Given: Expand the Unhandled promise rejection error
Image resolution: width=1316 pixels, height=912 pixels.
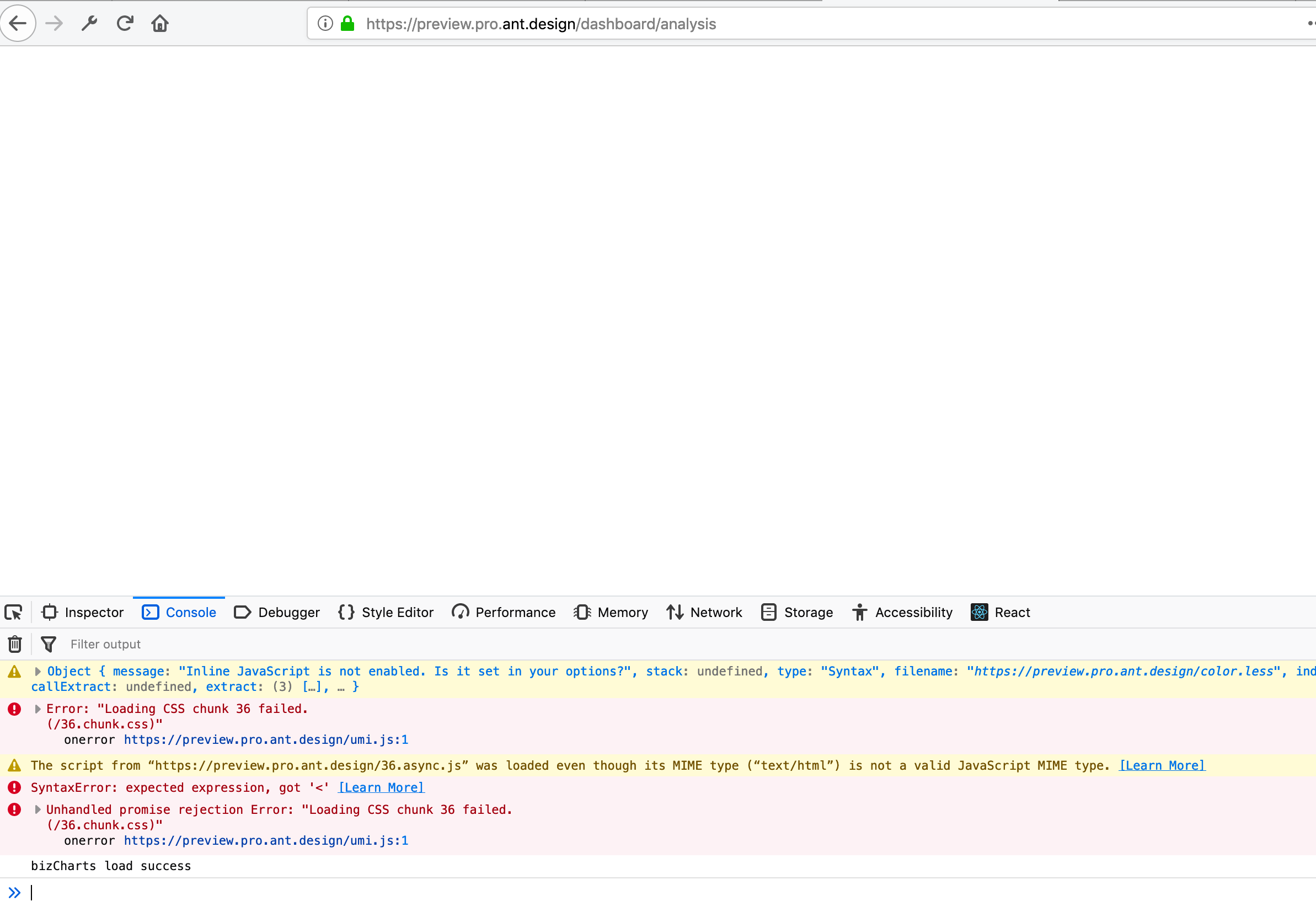Looking at the screenshot, I should tap(38, 809).
